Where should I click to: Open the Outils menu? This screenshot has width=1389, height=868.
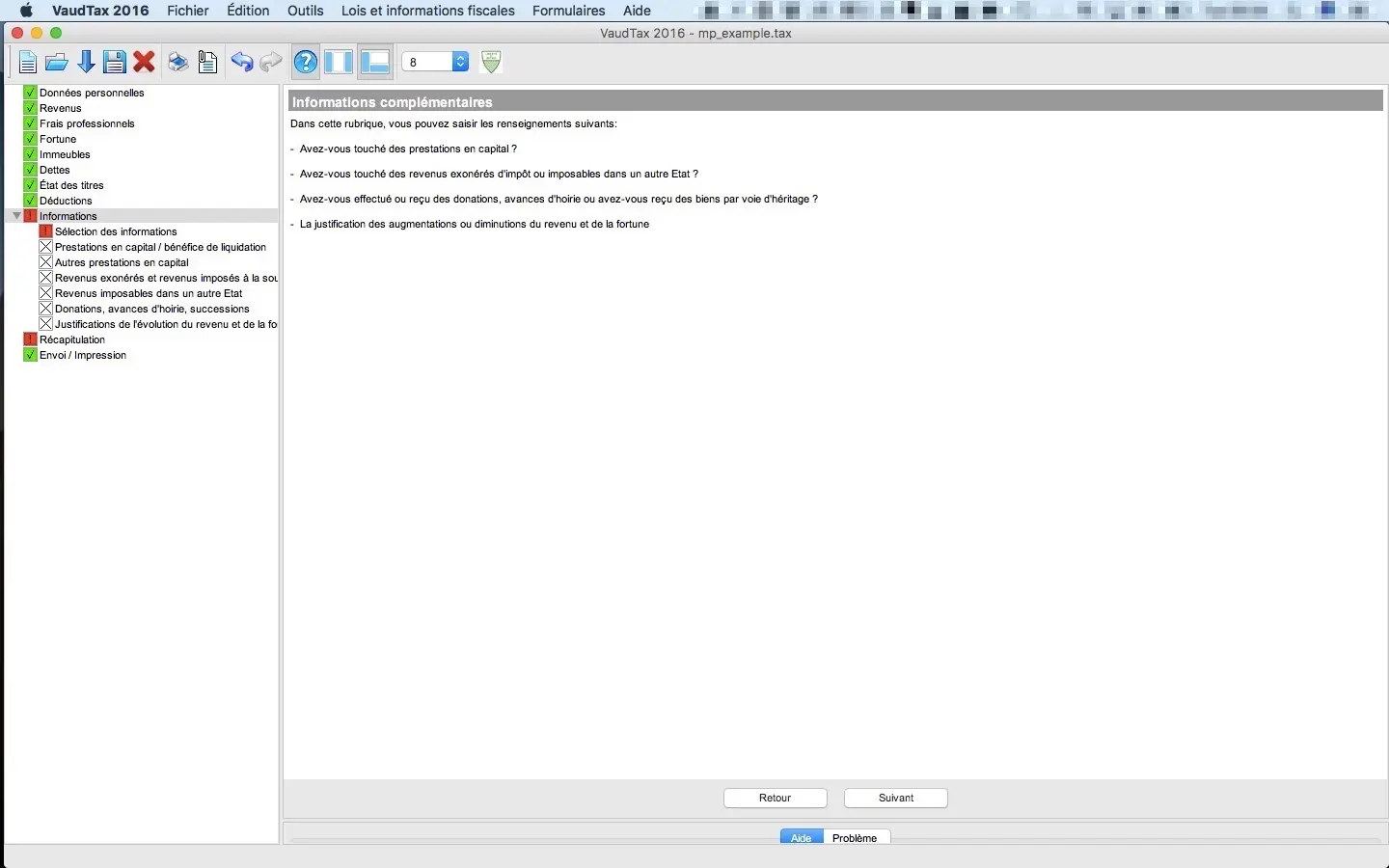(x=306, y=11)
